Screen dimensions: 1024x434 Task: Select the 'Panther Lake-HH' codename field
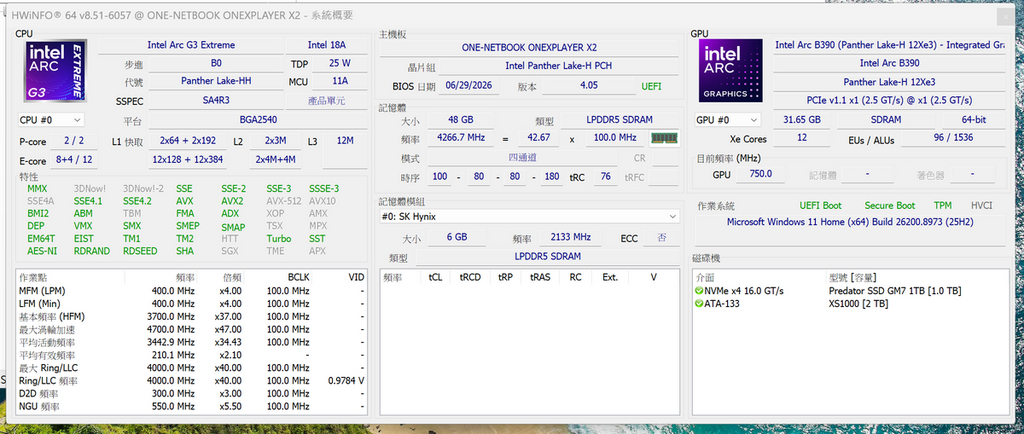(216, 82)
